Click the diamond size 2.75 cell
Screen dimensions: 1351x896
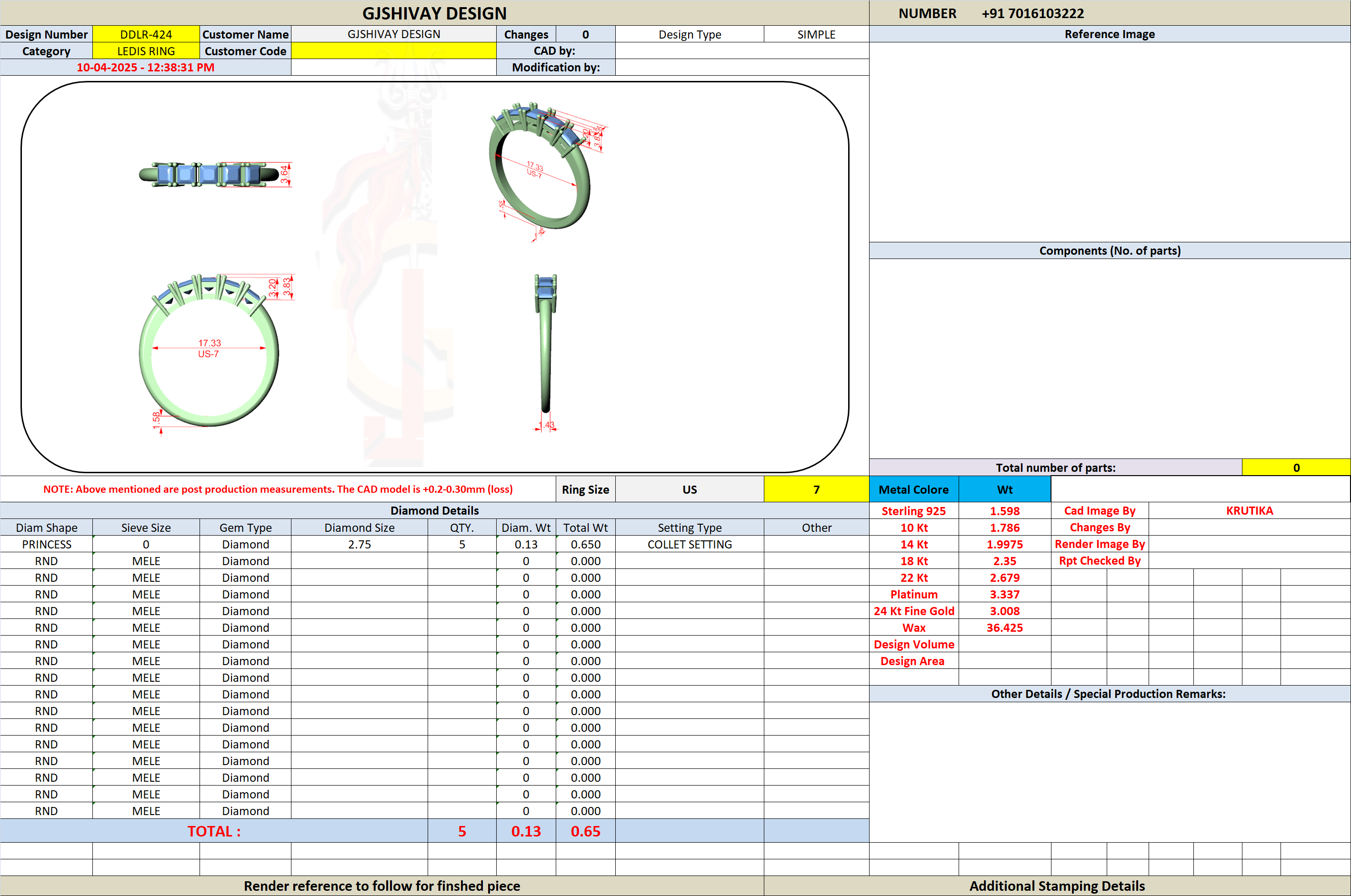[x=360, y=544]
